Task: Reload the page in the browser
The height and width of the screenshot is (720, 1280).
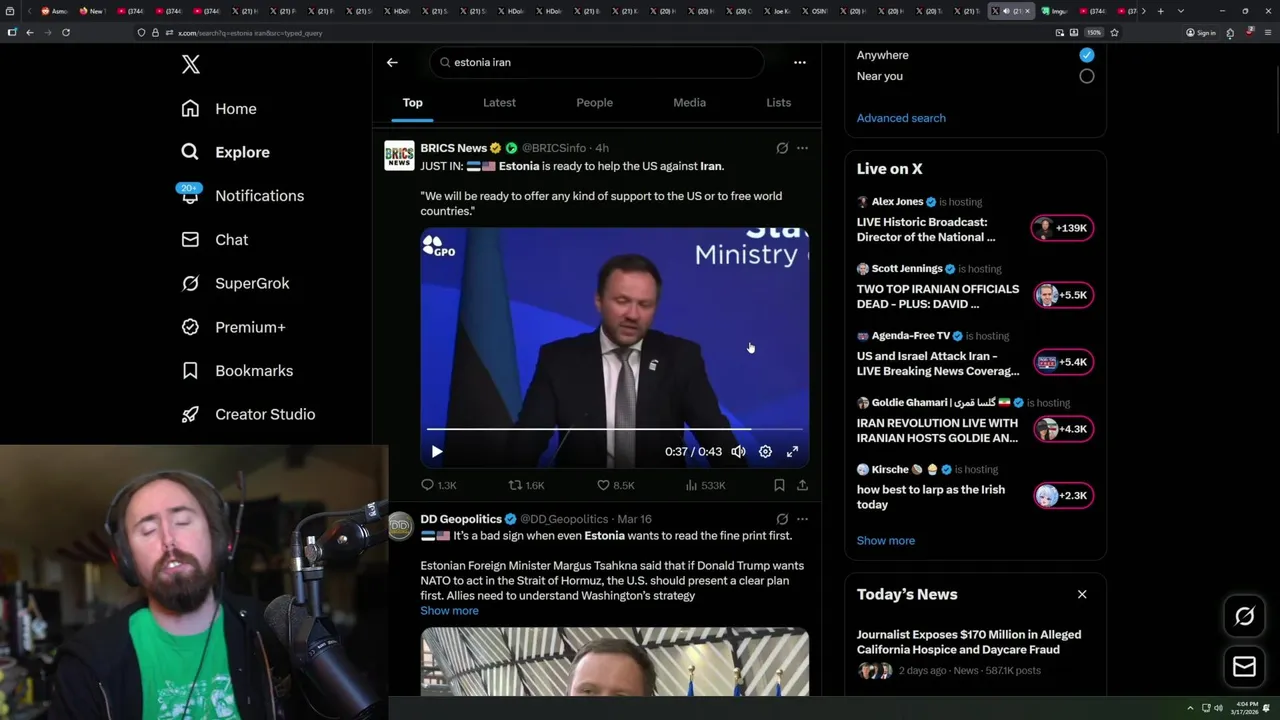Action: click(x=66, y=33)
